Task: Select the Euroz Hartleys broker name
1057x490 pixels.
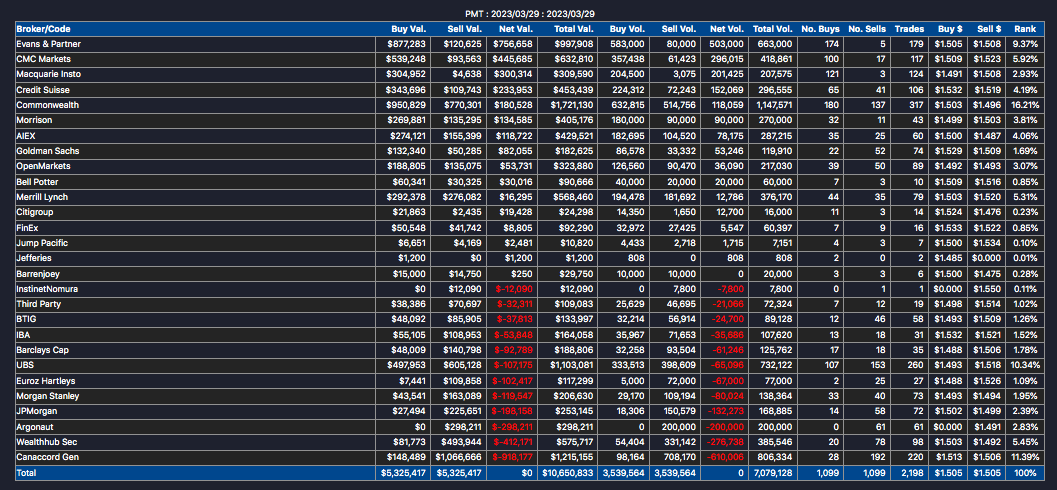Action: pyautogui.click(x=44, y=381)
